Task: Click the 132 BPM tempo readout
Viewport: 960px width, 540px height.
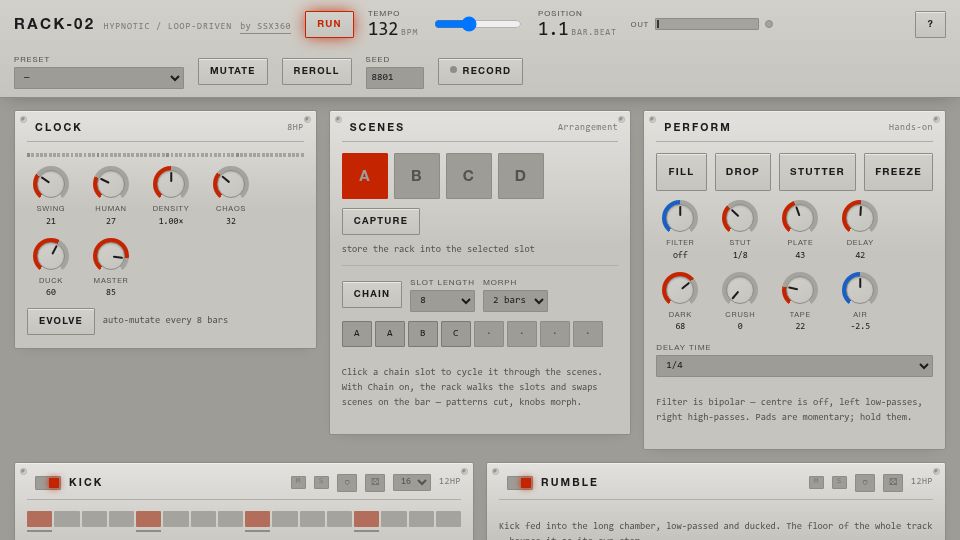Action: coord(392,29)
